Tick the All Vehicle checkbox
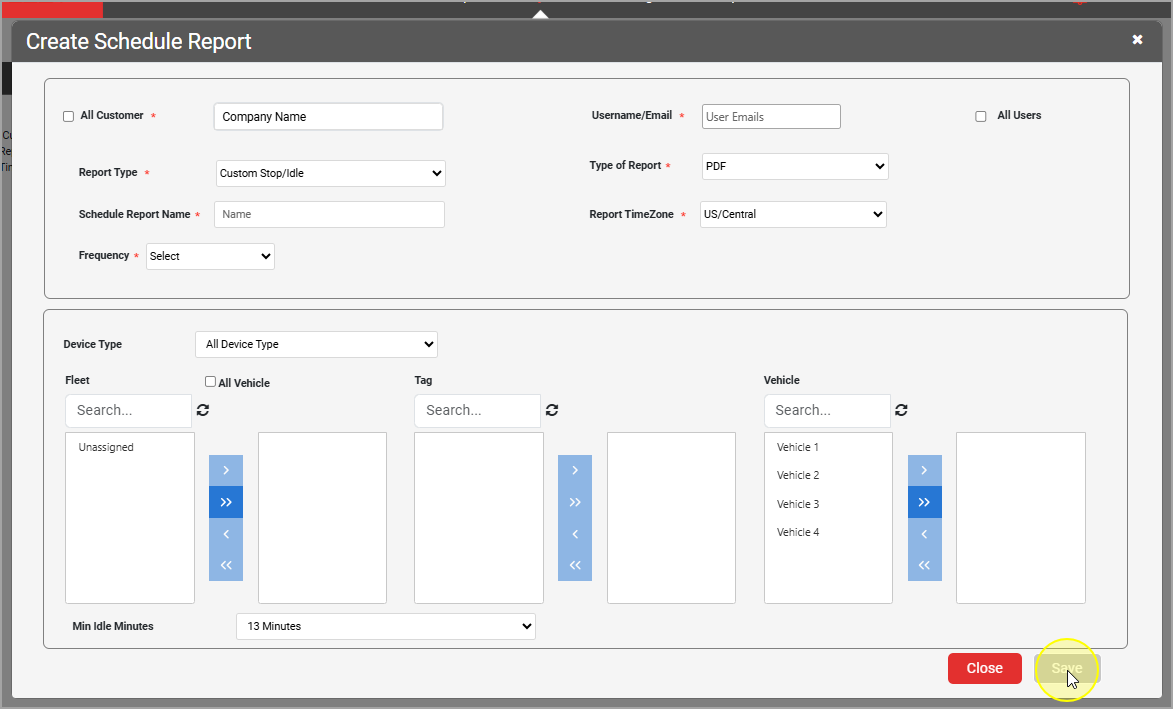Image resolution: width=1173 pixels, height=709 pixels. pyautogui.click(x=210, y=382)
